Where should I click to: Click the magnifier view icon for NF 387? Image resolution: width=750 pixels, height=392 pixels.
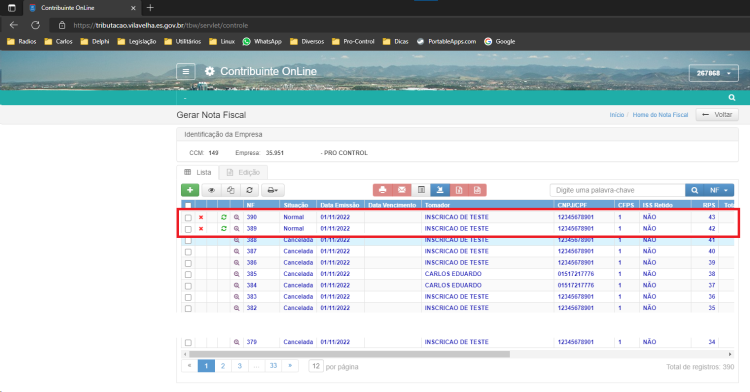(236, 251)
